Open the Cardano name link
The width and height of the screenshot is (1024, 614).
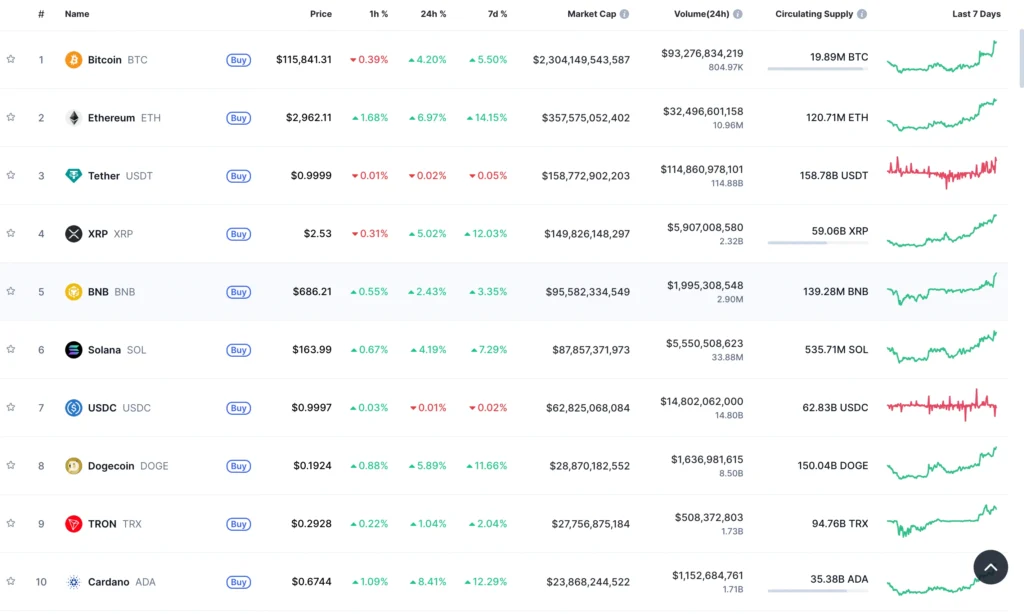108,582
